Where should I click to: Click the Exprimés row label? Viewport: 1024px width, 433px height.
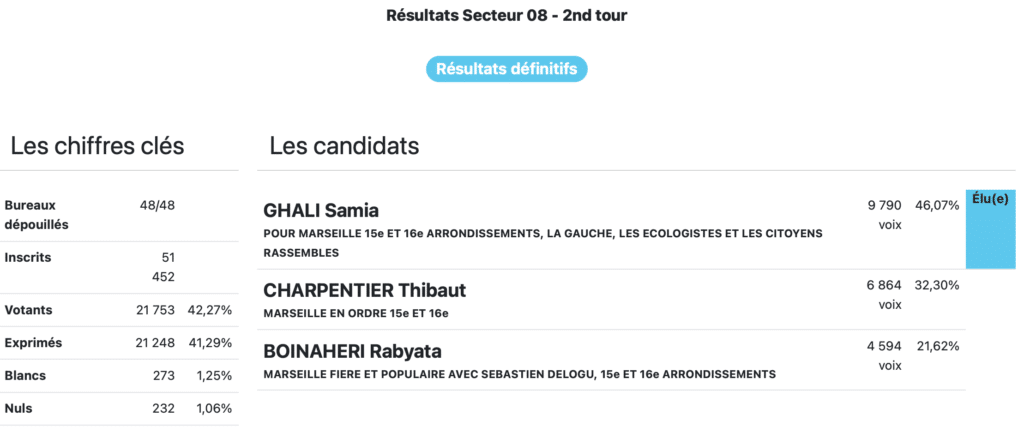pos(33,343)
